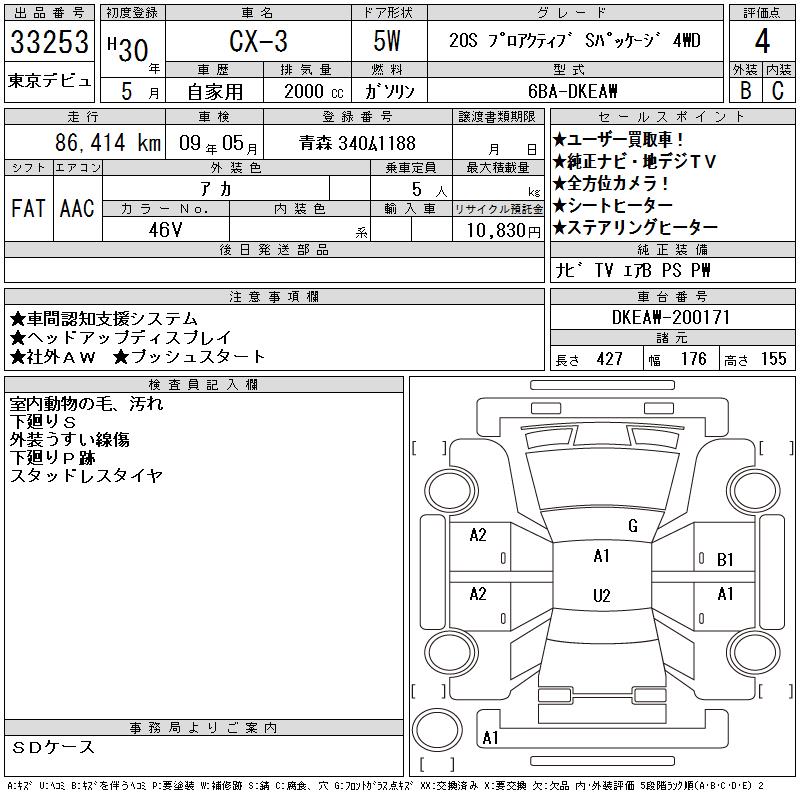
Task: Click the displacement value 2000 cc
Action: (x=314, y=91)
